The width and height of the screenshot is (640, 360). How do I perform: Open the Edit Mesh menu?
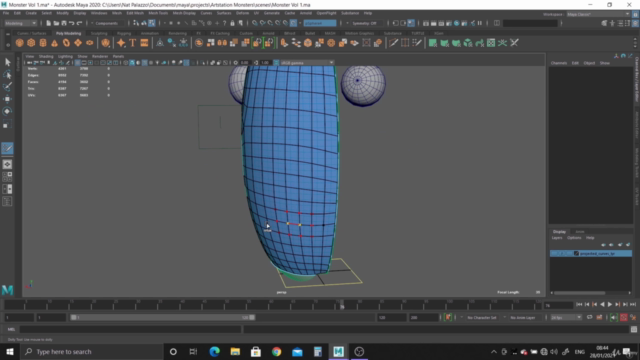click(135, 13)
